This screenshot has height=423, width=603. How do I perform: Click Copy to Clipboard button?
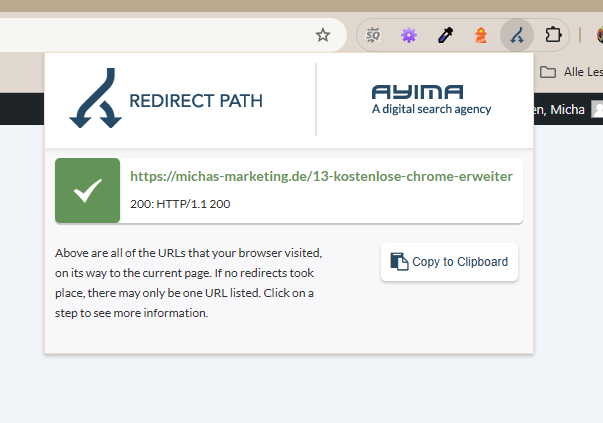tap(449, 262)
